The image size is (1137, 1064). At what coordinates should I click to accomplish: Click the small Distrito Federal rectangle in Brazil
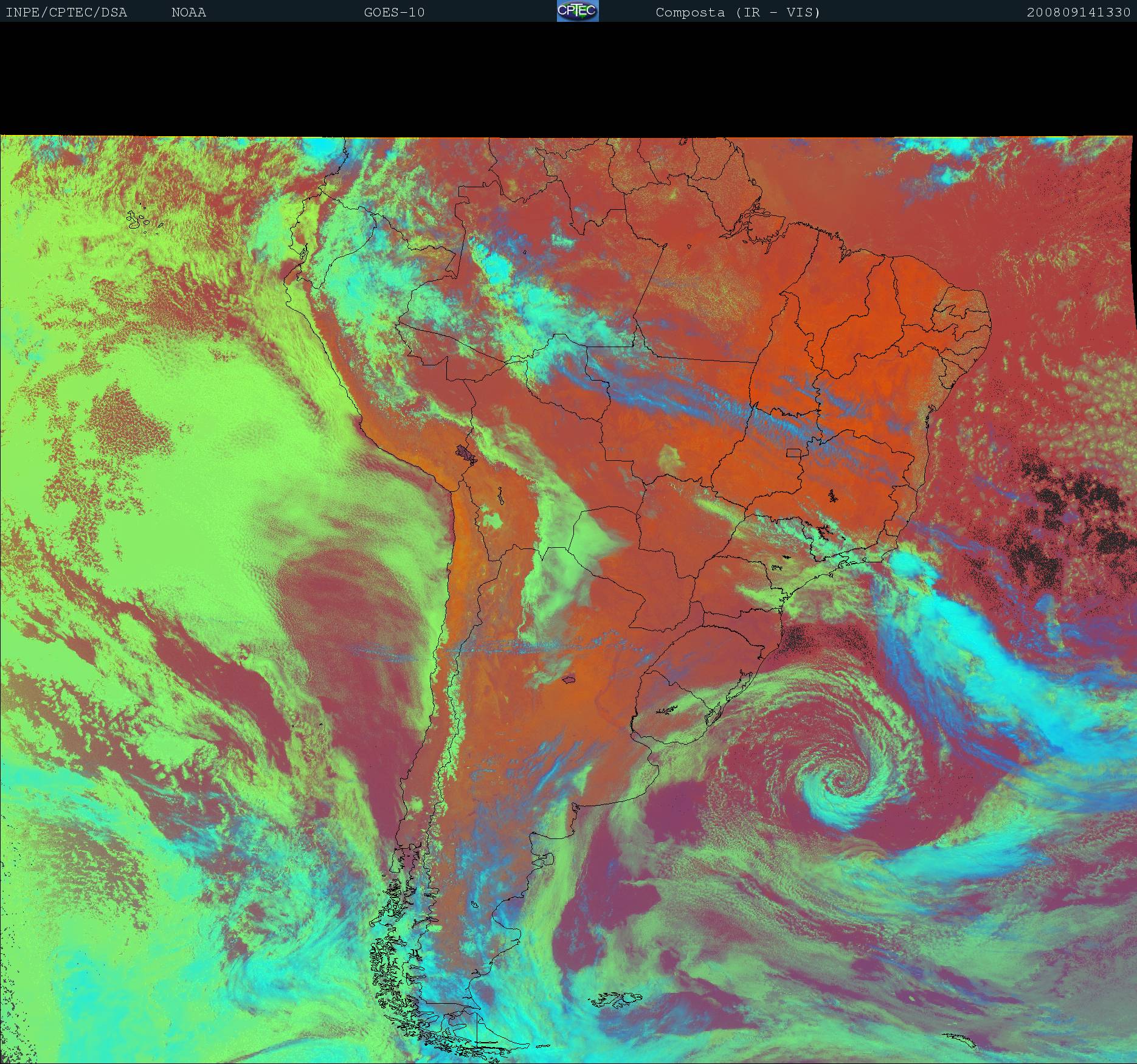(793, 452)
